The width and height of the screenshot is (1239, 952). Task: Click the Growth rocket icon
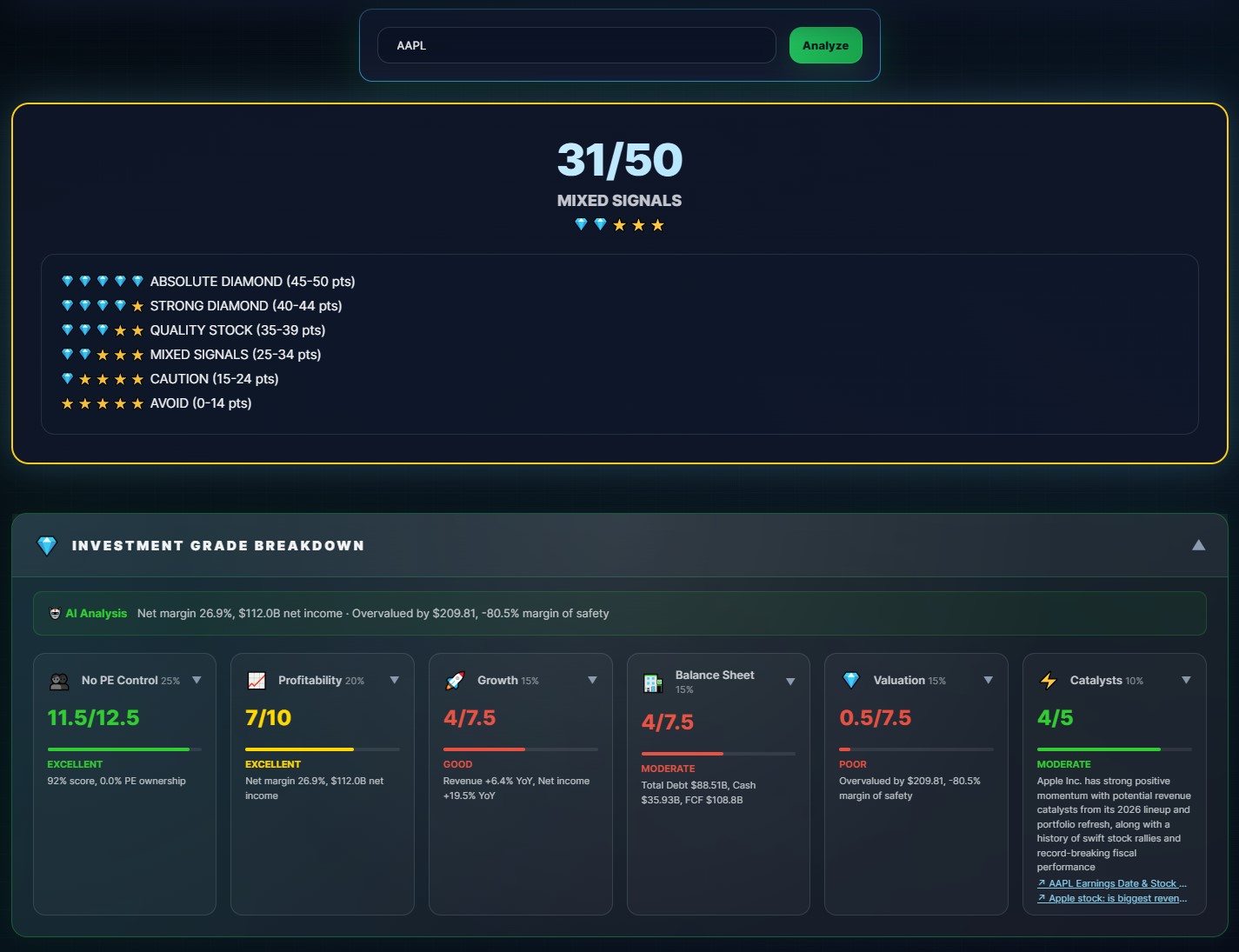tap(455, 681)
